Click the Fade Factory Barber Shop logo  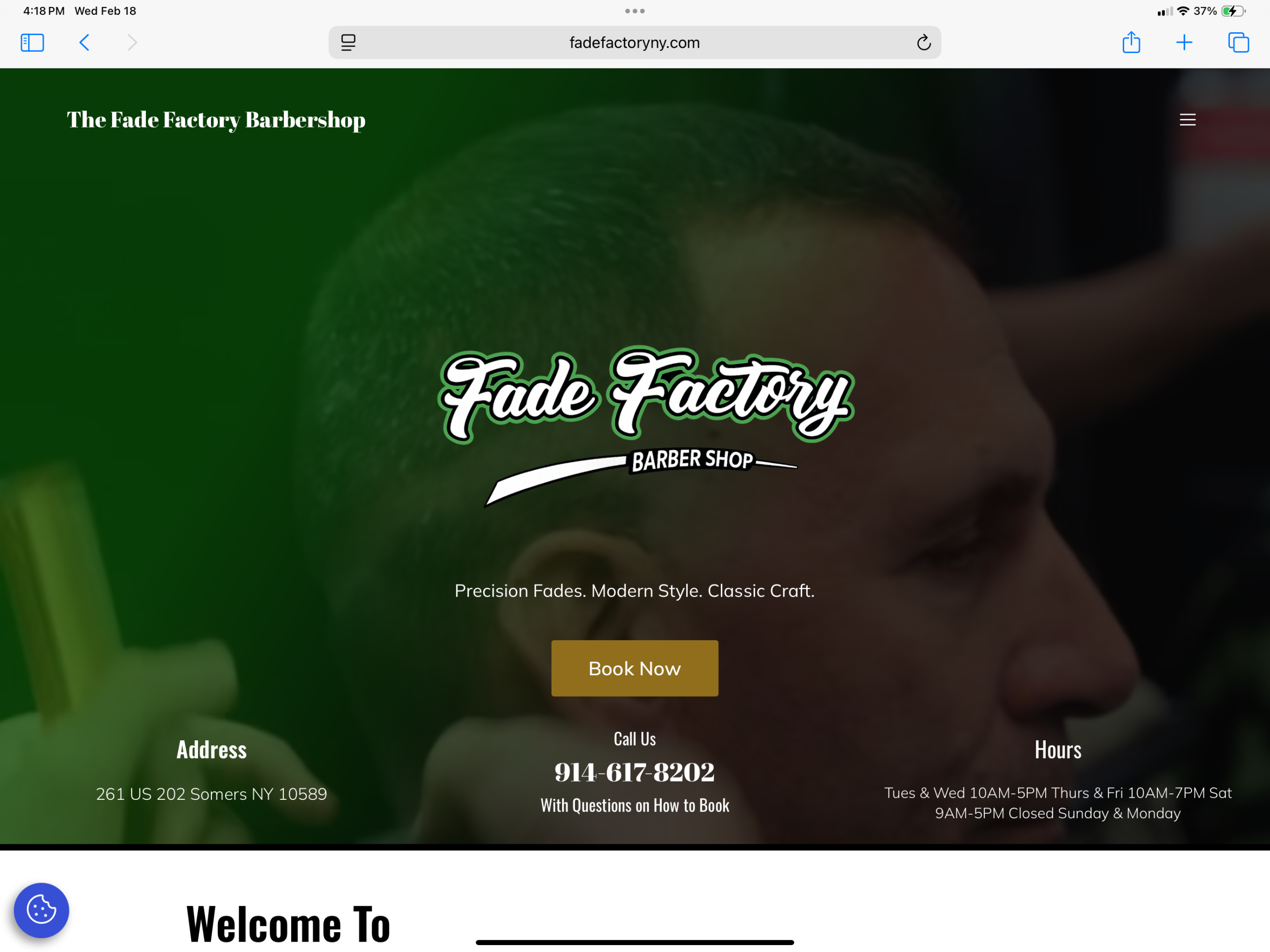click(646, 426)
